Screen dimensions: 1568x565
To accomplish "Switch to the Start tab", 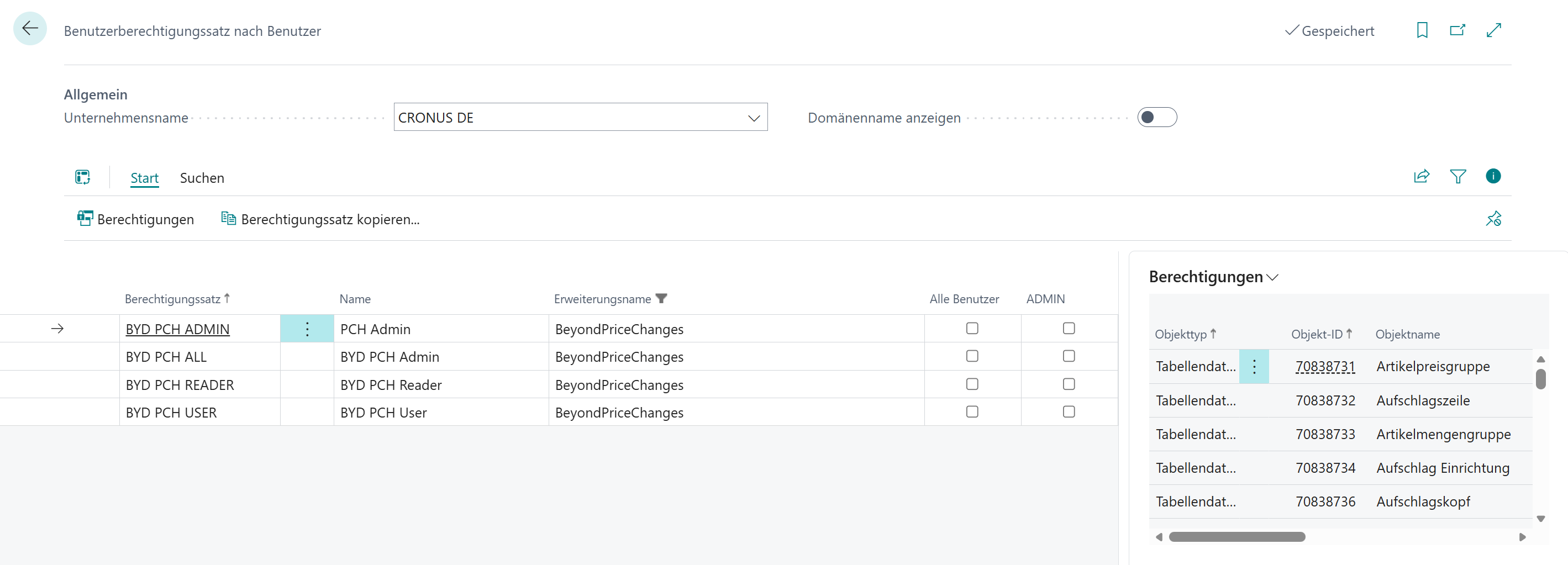I will click(144, 178).
